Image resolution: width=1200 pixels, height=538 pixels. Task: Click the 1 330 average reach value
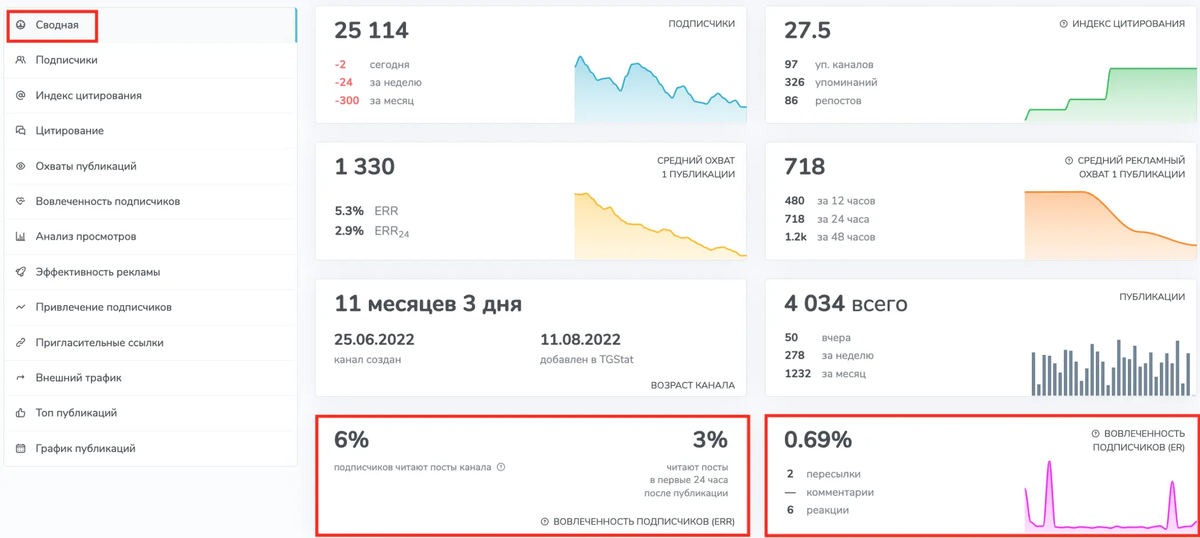[364, 167]
